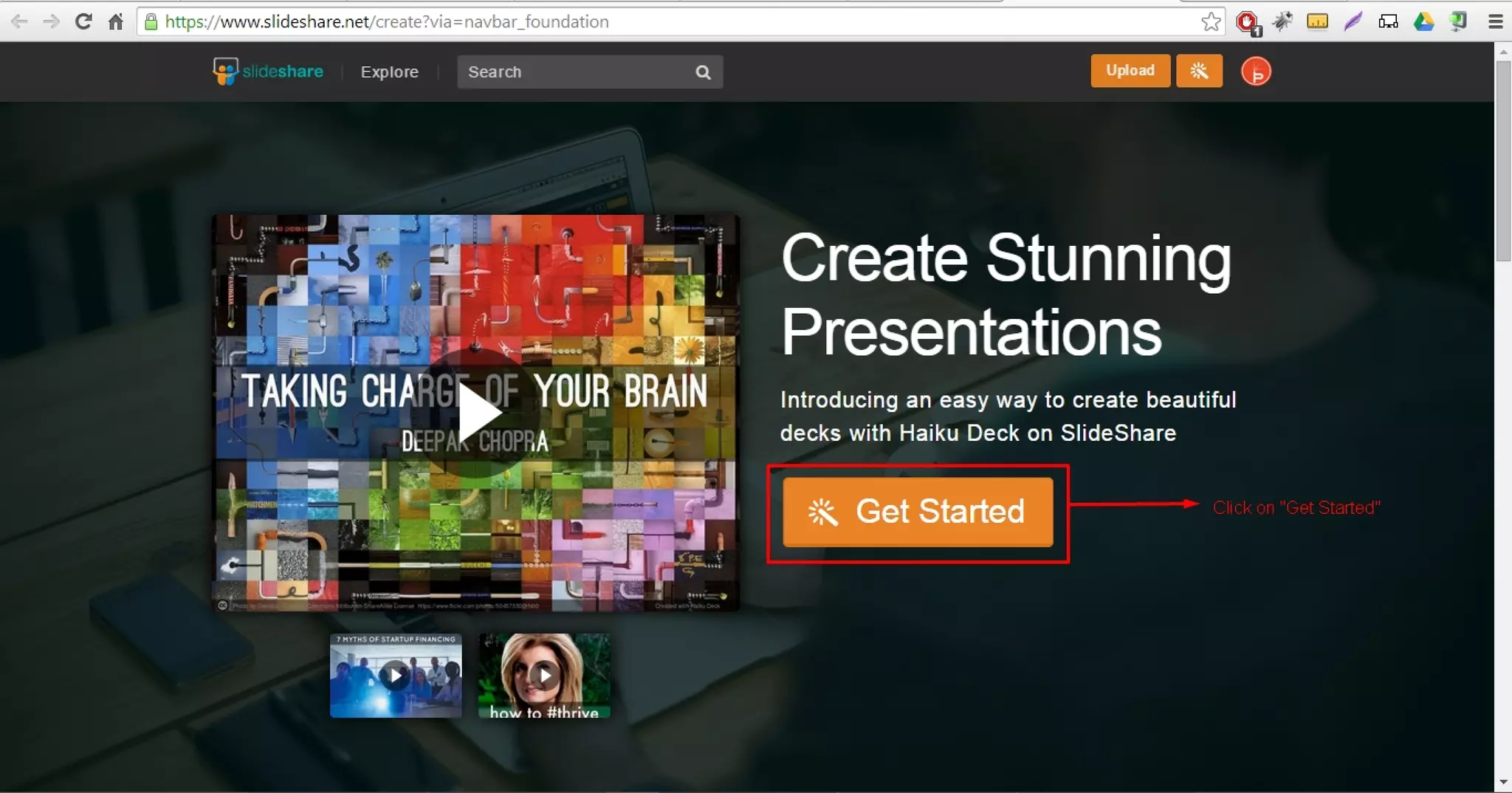Image resolution: width=1512 pixels, height=793 pixels.
Task: Bookmark this page with the star icon
Action: coord(1211,21)
